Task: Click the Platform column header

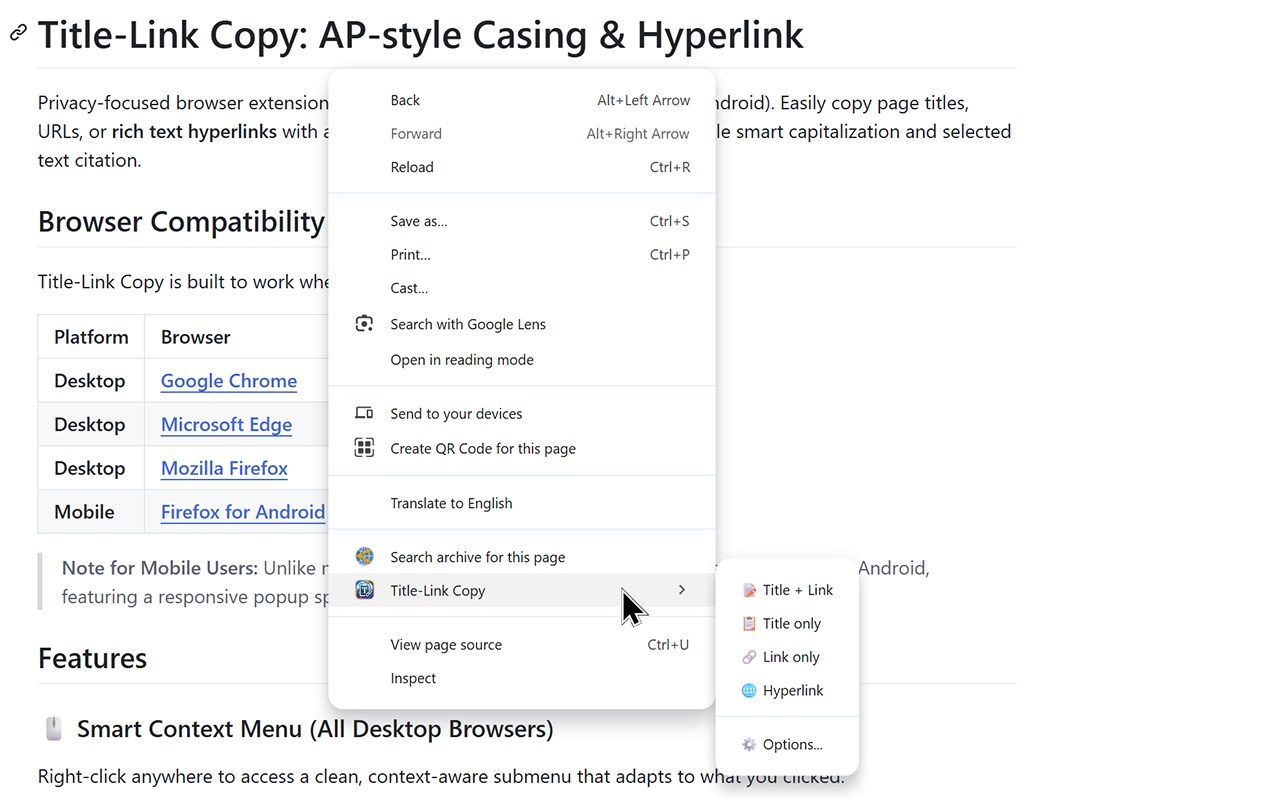Action: pyautogui.click(x=91, y=337)
